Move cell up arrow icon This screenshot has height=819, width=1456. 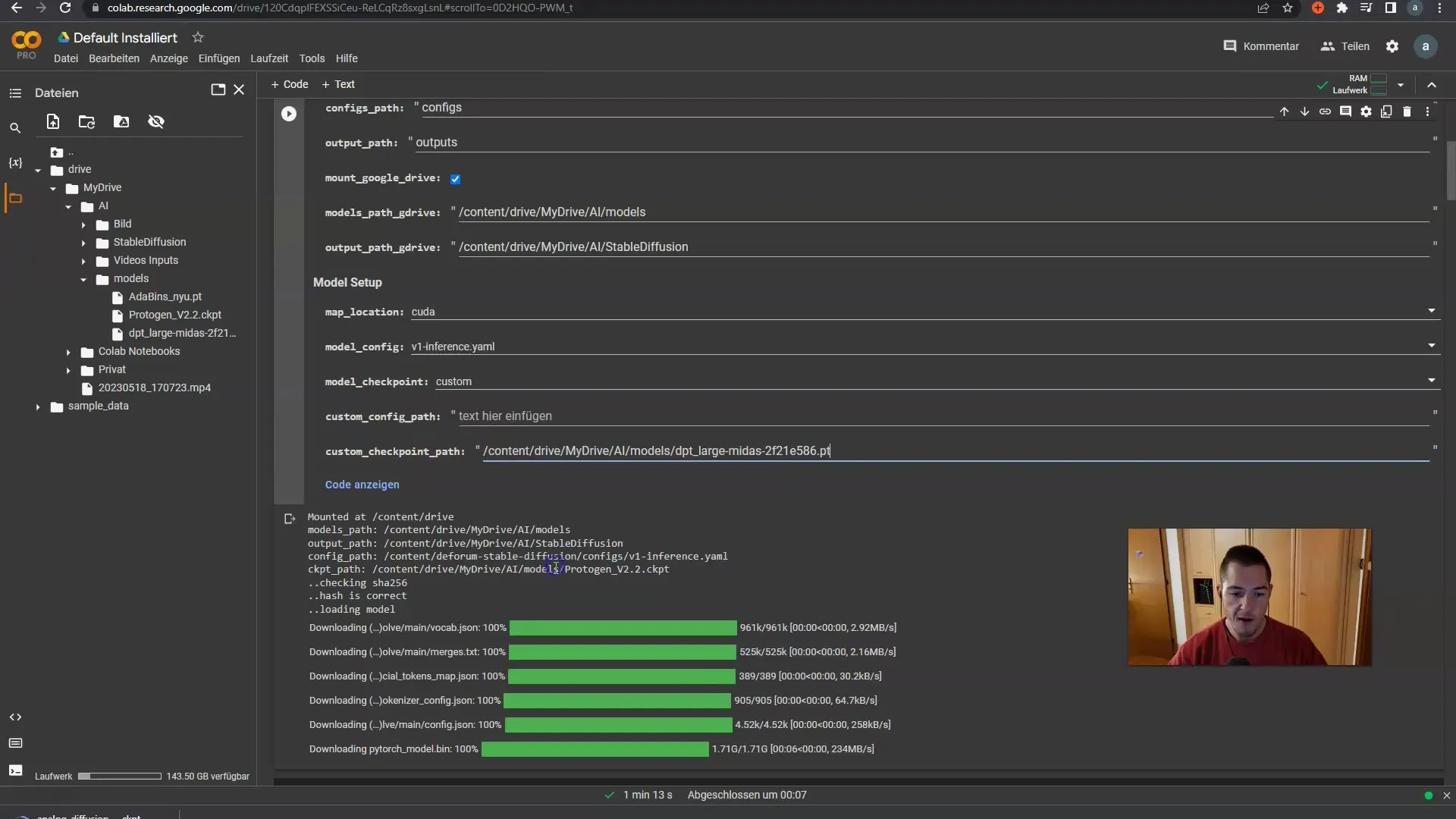pyautogui.click(x=1284, y=111)
